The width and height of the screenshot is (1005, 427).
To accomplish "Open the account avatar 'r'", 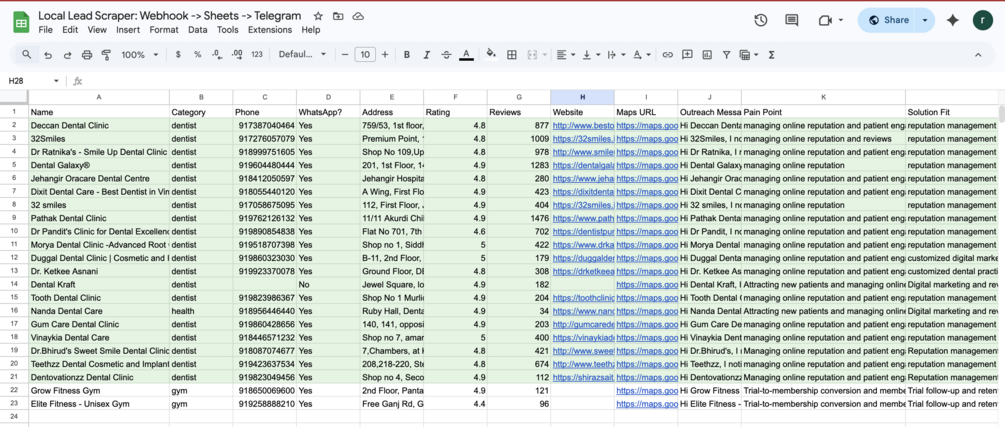I will pyautogui.click(x=982, y=20).
